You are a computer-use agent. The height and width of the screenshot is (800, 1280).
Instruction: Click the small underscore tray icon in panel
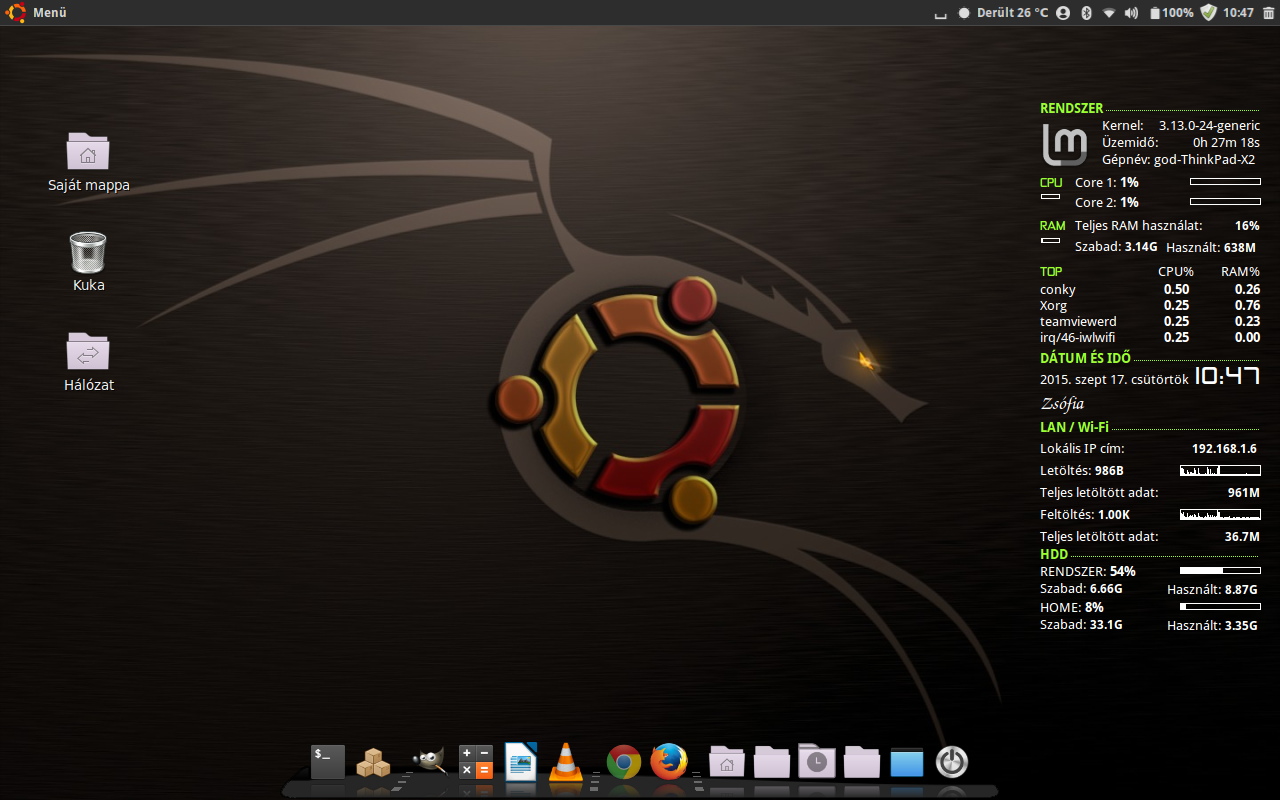tap(939, 15)
